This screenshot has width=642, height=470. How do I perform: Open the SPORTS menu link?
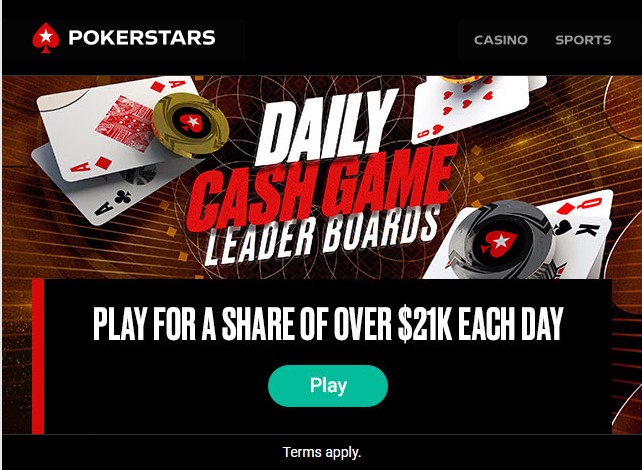tap(583, 40)
